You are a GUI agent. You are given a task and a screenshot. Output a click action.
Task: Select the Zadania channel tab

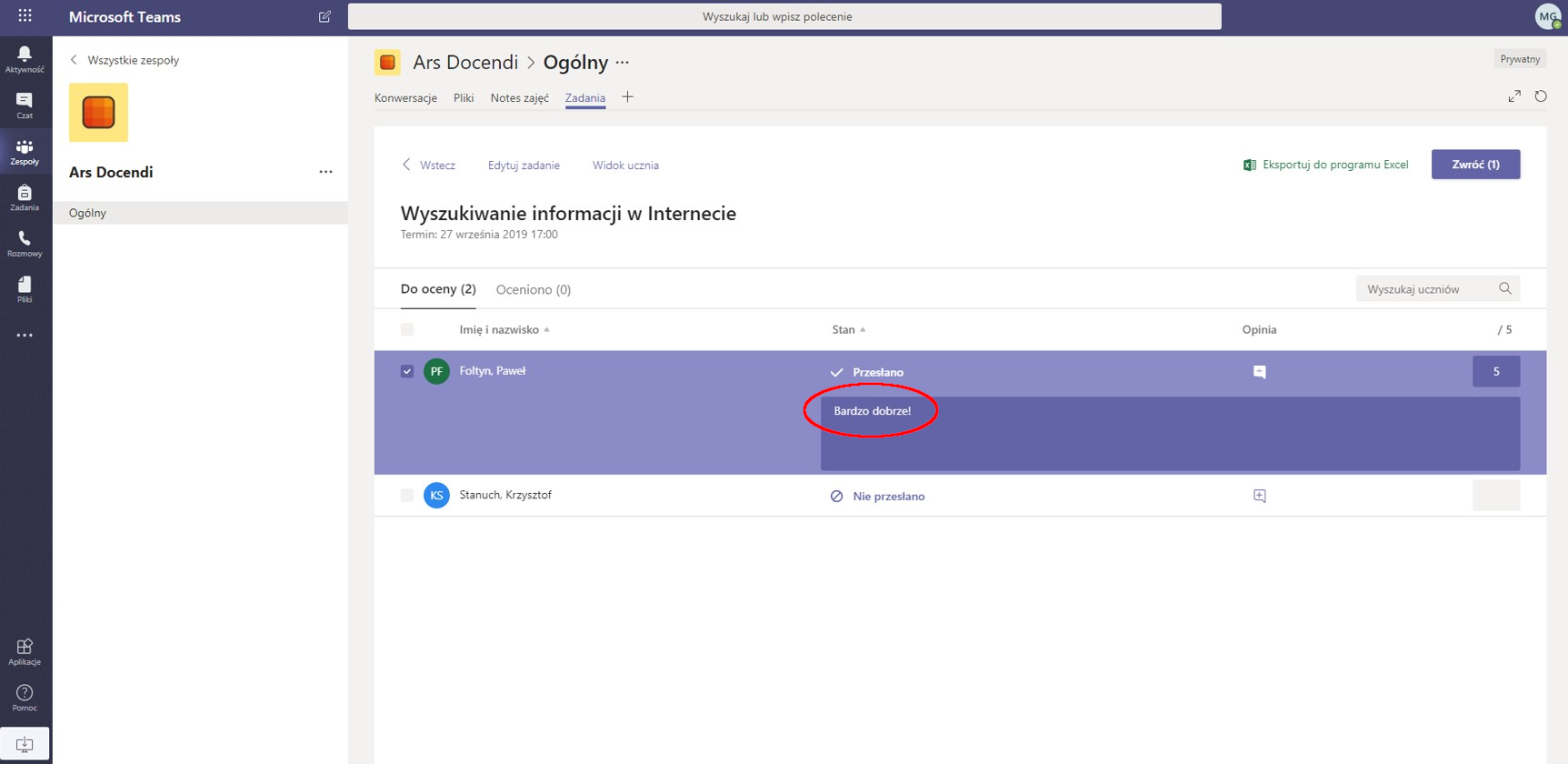(585, 98)
